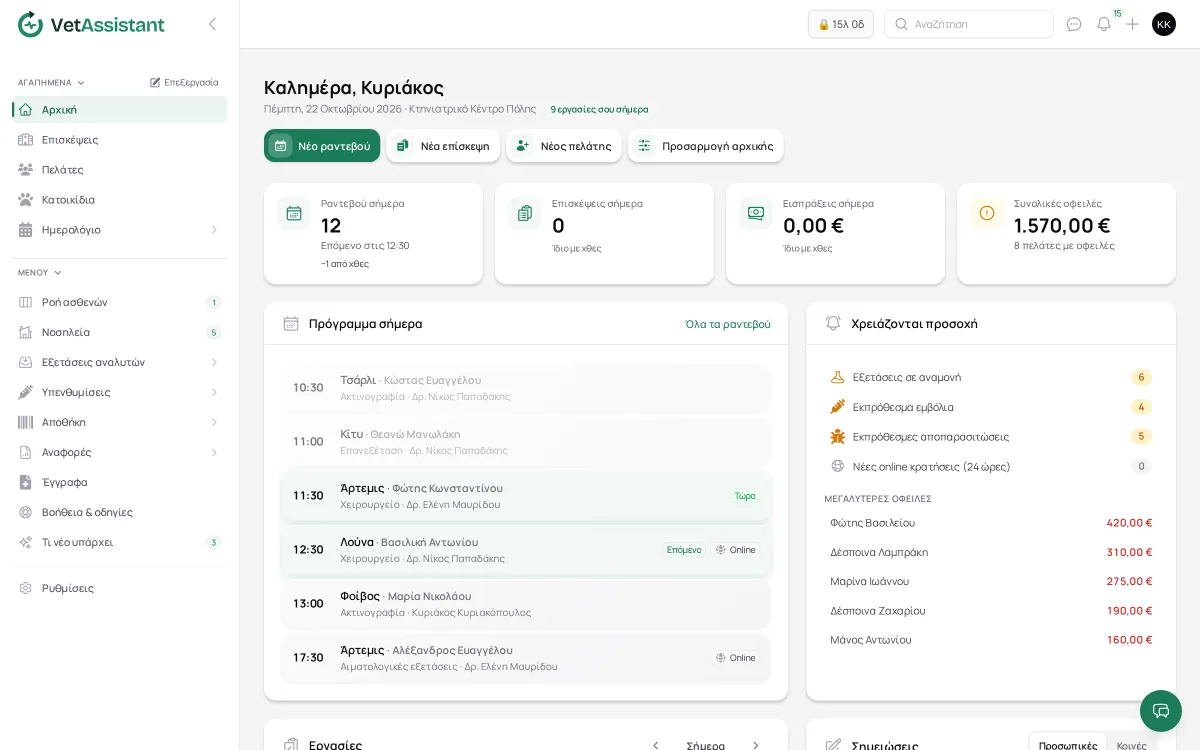Click the session lock timer 15λ 0δ
This screenshot has height=750, width=1200.
point(841,24)
